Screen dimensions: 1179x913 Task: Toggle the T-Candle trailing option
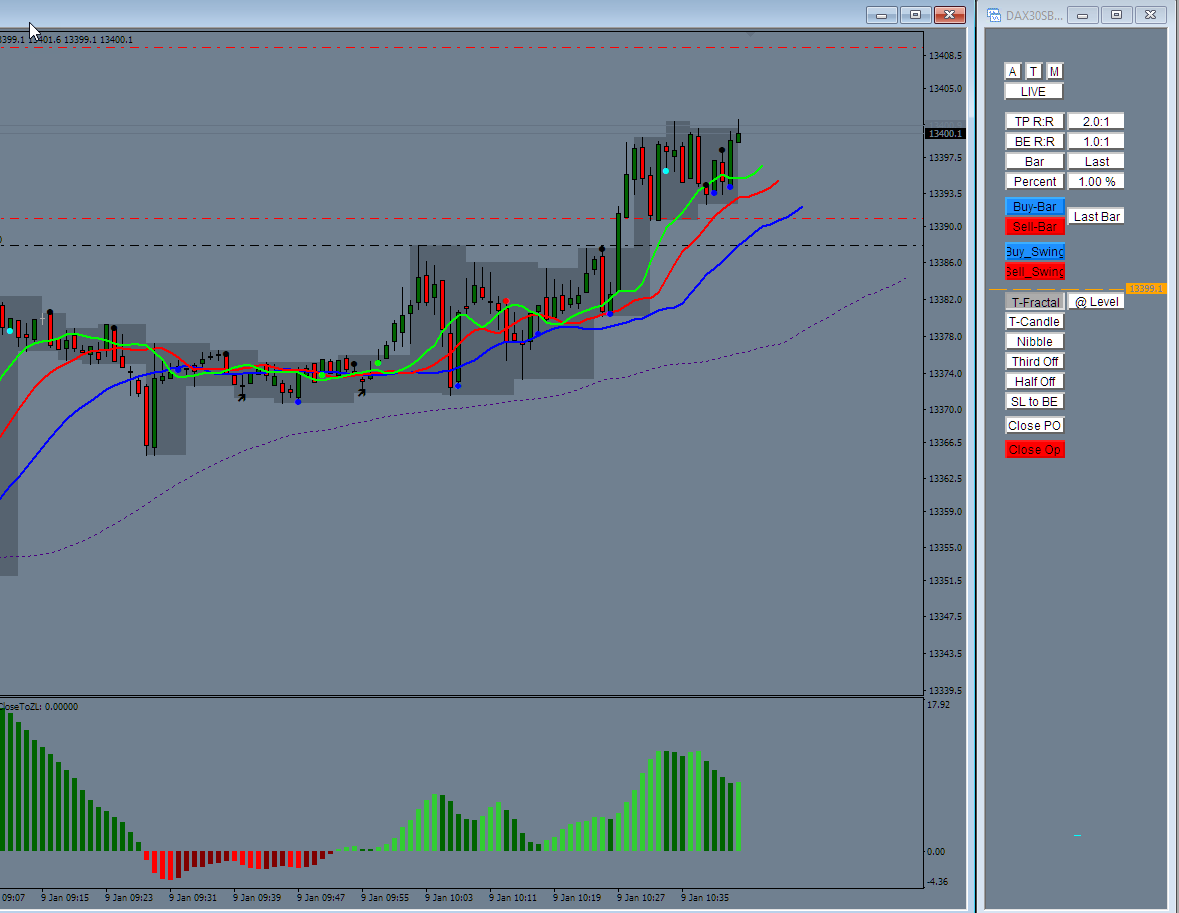[1035, 322]
